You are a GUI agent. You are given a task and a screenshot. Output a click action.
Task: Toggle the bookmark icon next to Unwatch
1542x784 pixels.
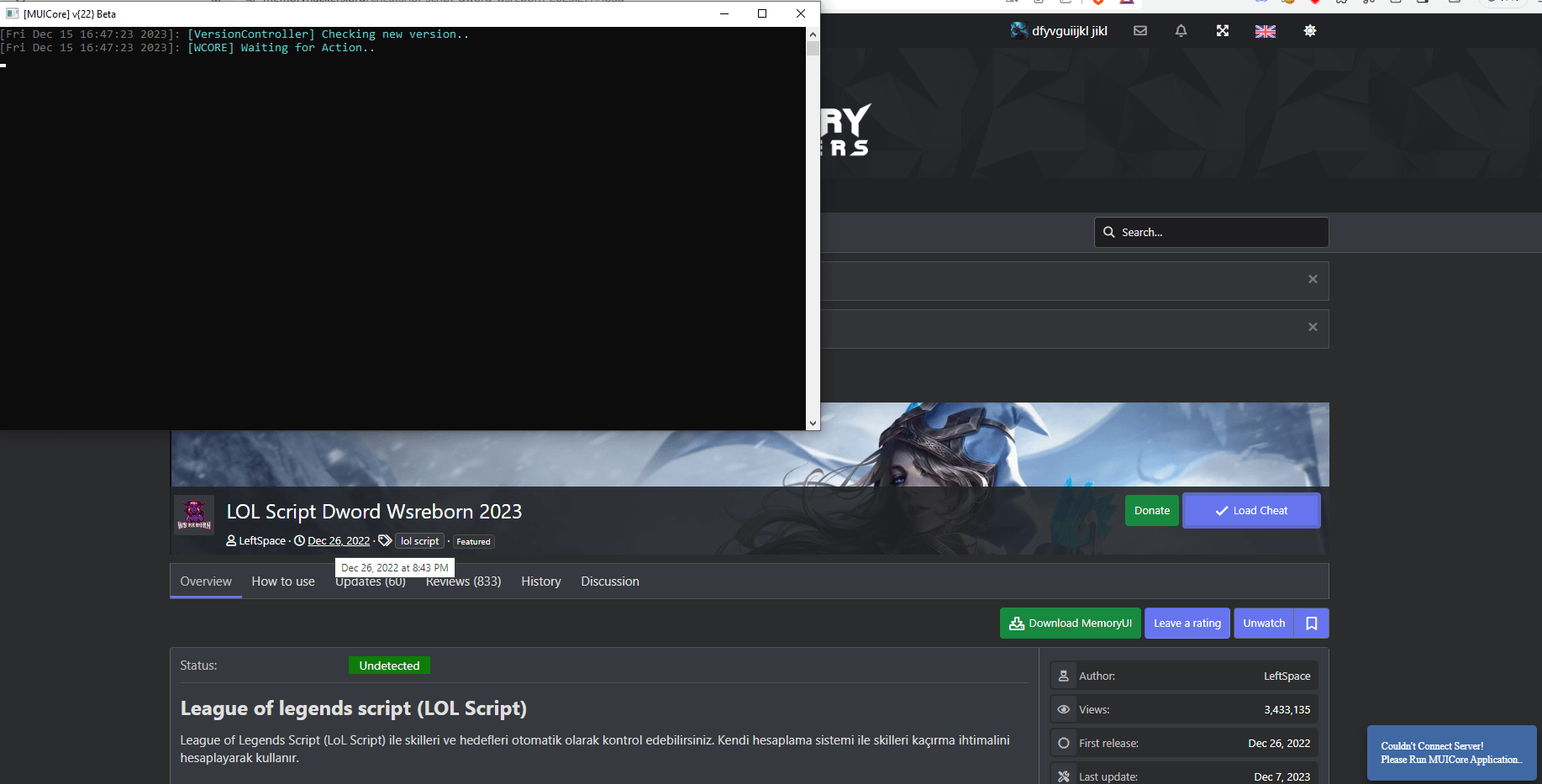tap(1312, 624)
